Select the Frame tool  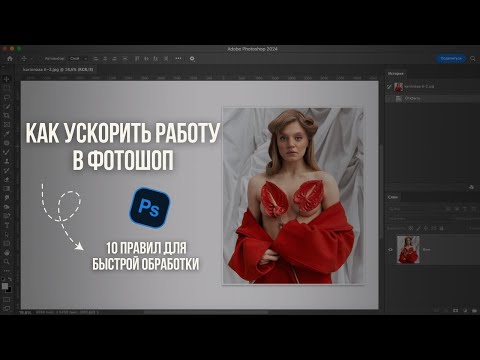(6, 125)
